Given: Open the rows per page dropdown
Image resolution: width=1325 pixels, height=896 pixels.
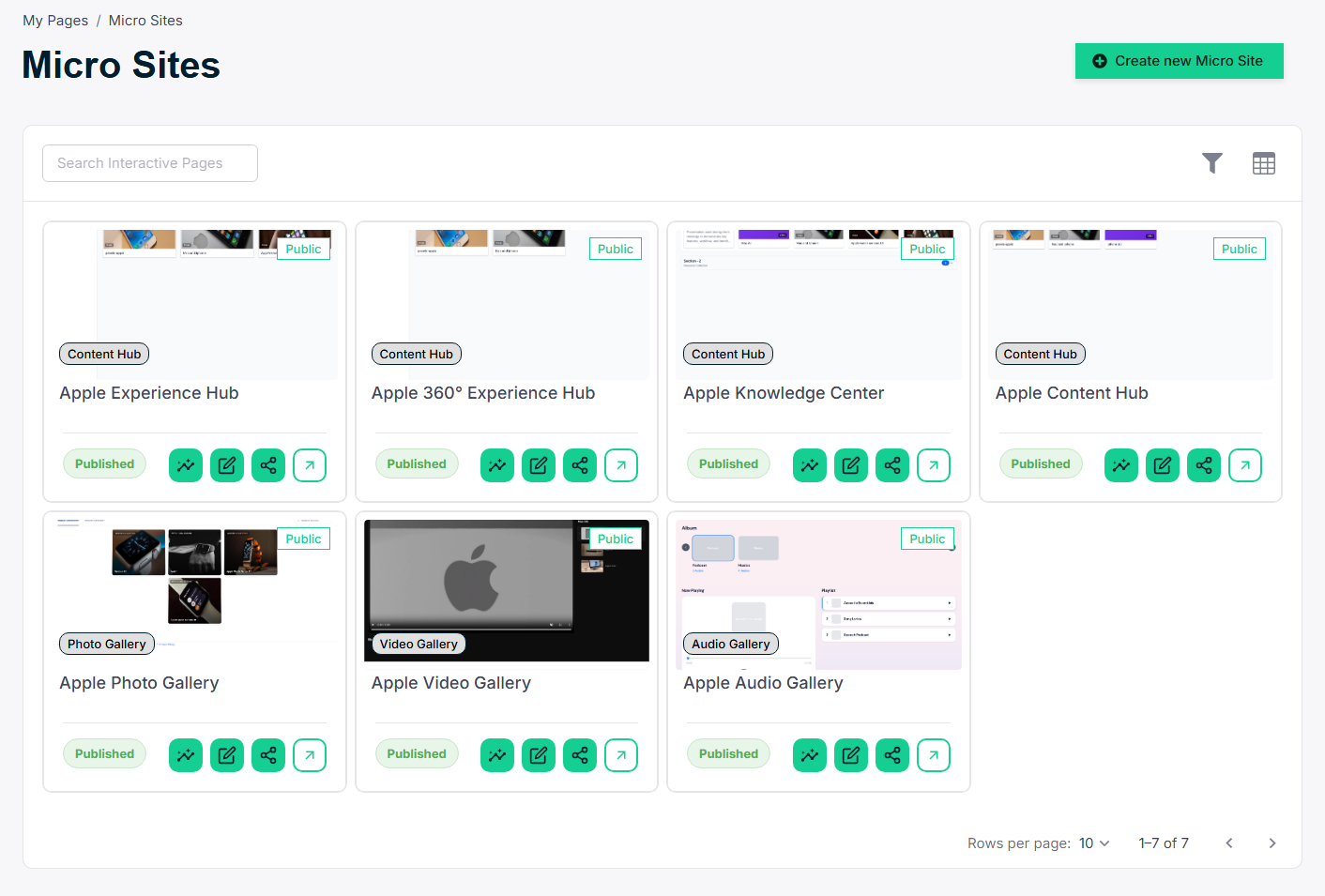Looking at the screenshot, I should point(1094,843).
